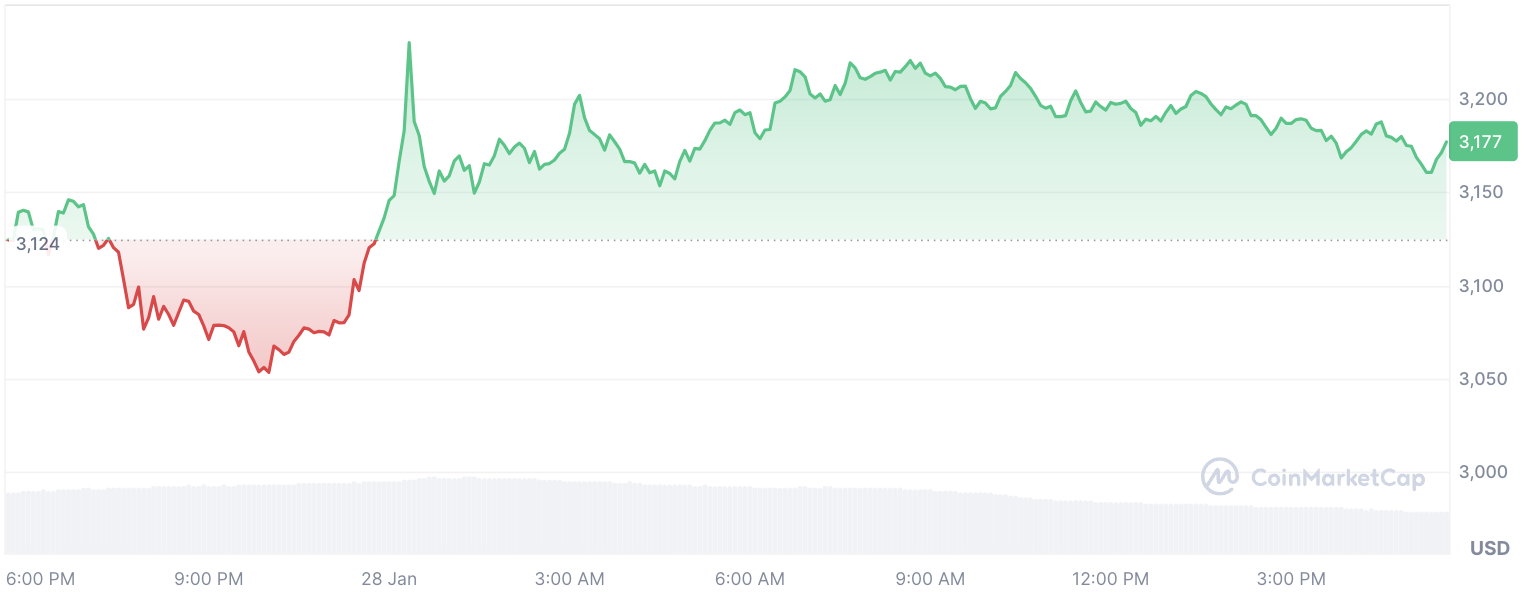
Task: Click the 3,150 price axis label
Action: tap(1483, 192)
